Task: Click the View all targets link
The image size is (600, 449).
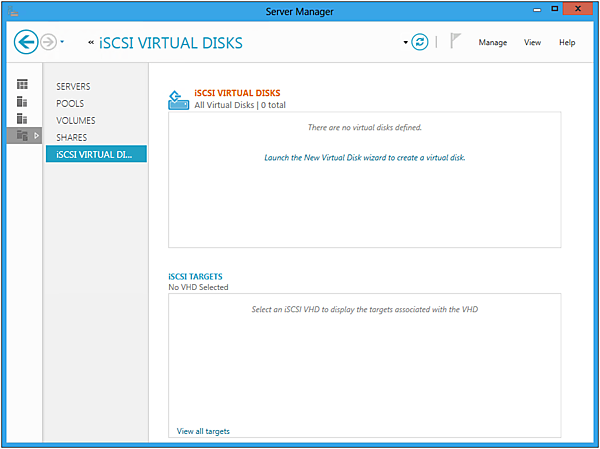Action: pos(203,431)
